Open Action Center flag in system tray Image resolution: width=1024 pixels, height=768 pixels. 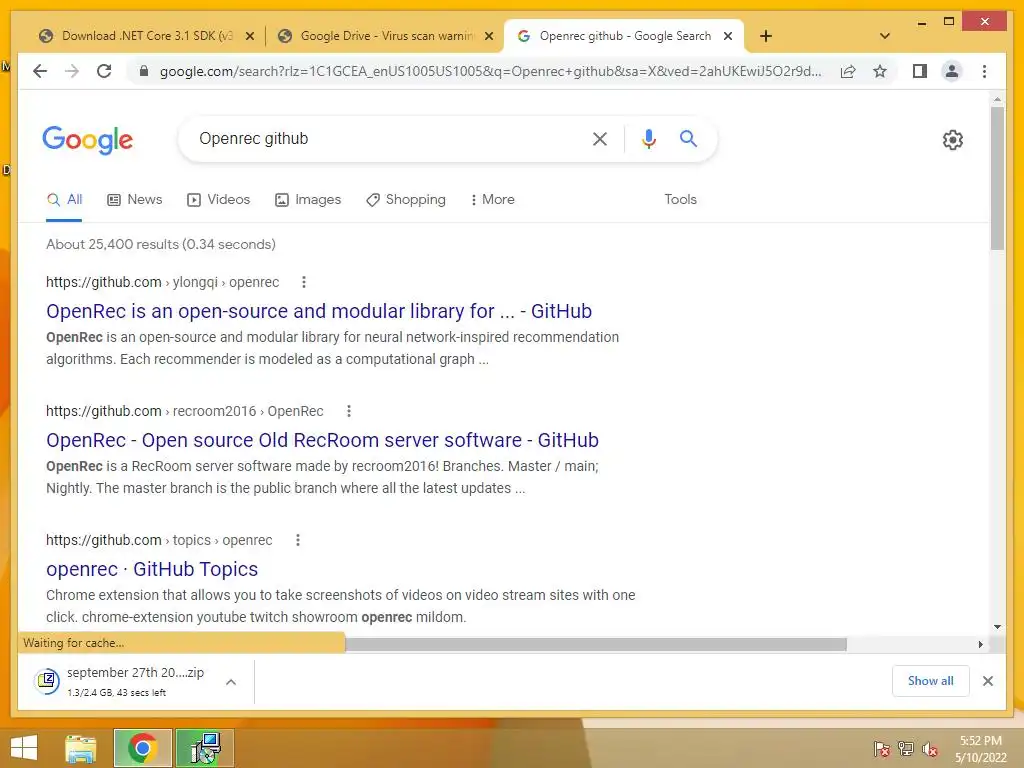click(x=882, y=749)
